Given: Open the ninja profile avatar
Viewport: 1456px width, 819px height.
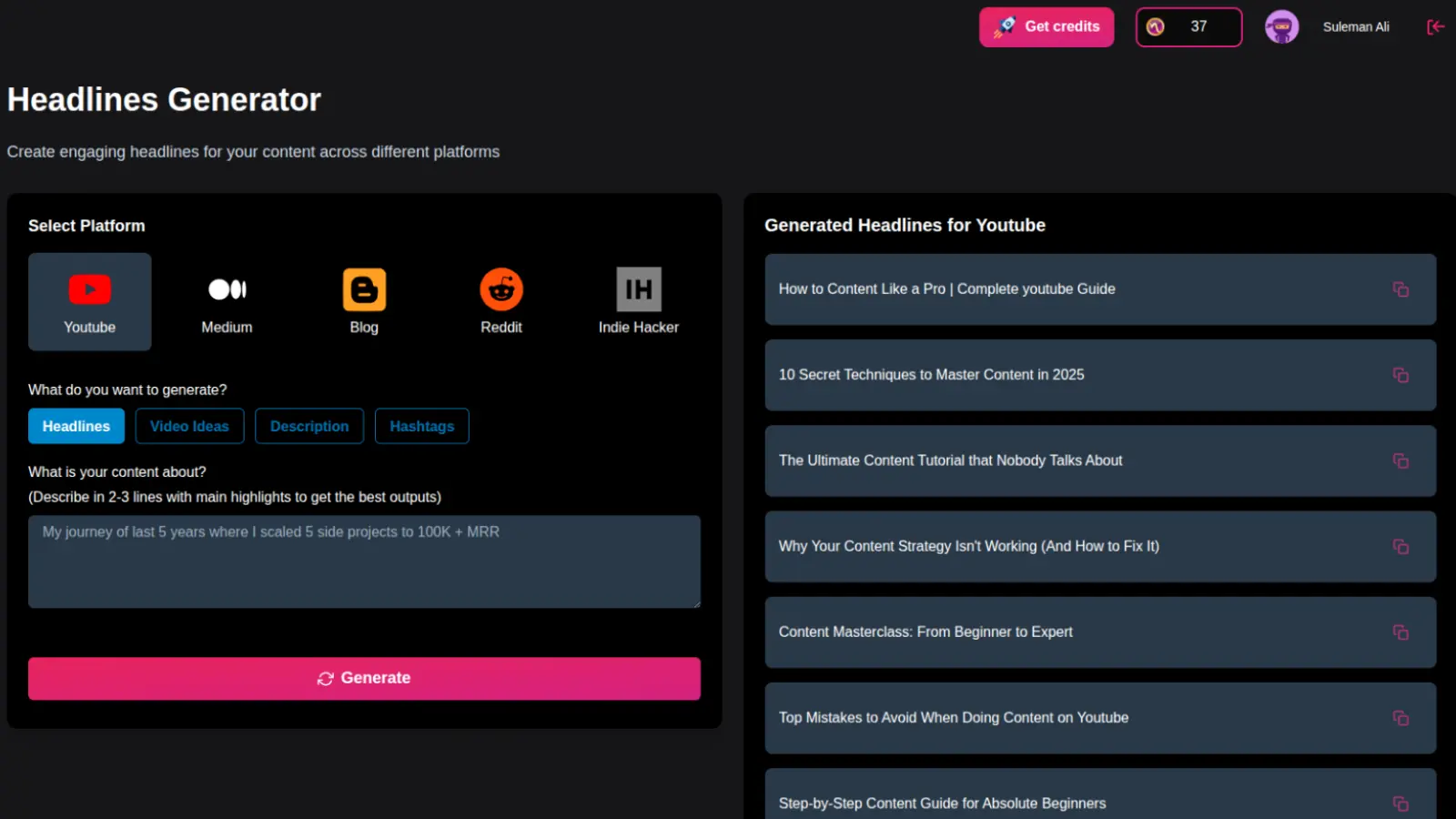Looking at the screenshot, I should [1282, 26].
